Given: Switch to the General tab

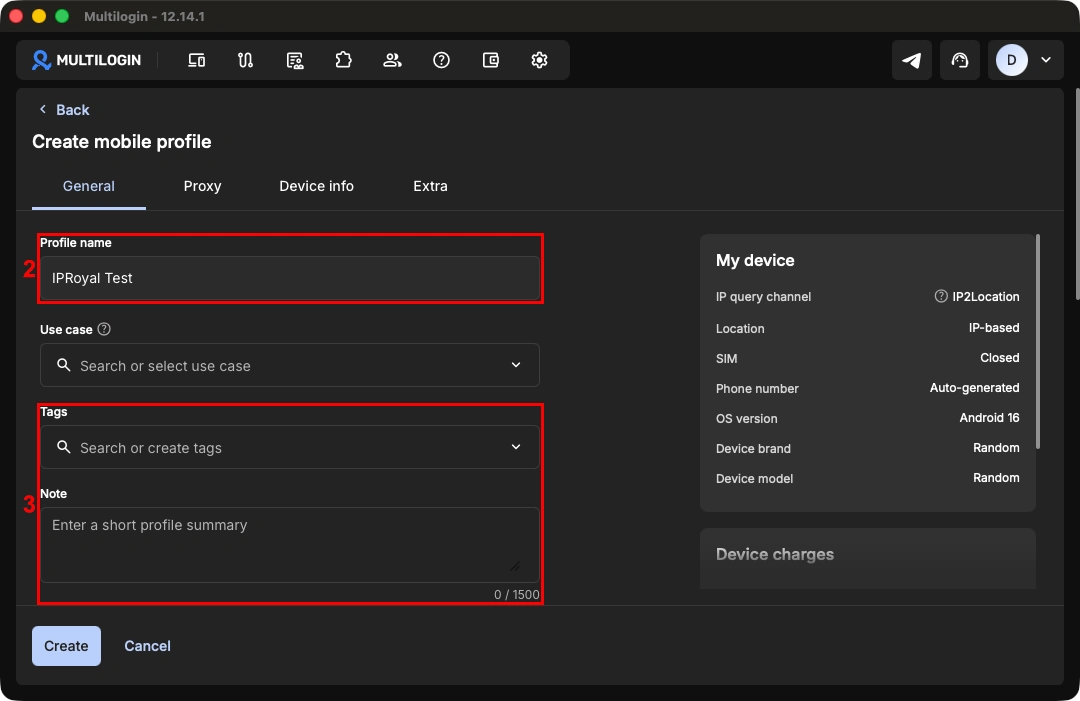Looking at the screenshot, I should point(89,187).
